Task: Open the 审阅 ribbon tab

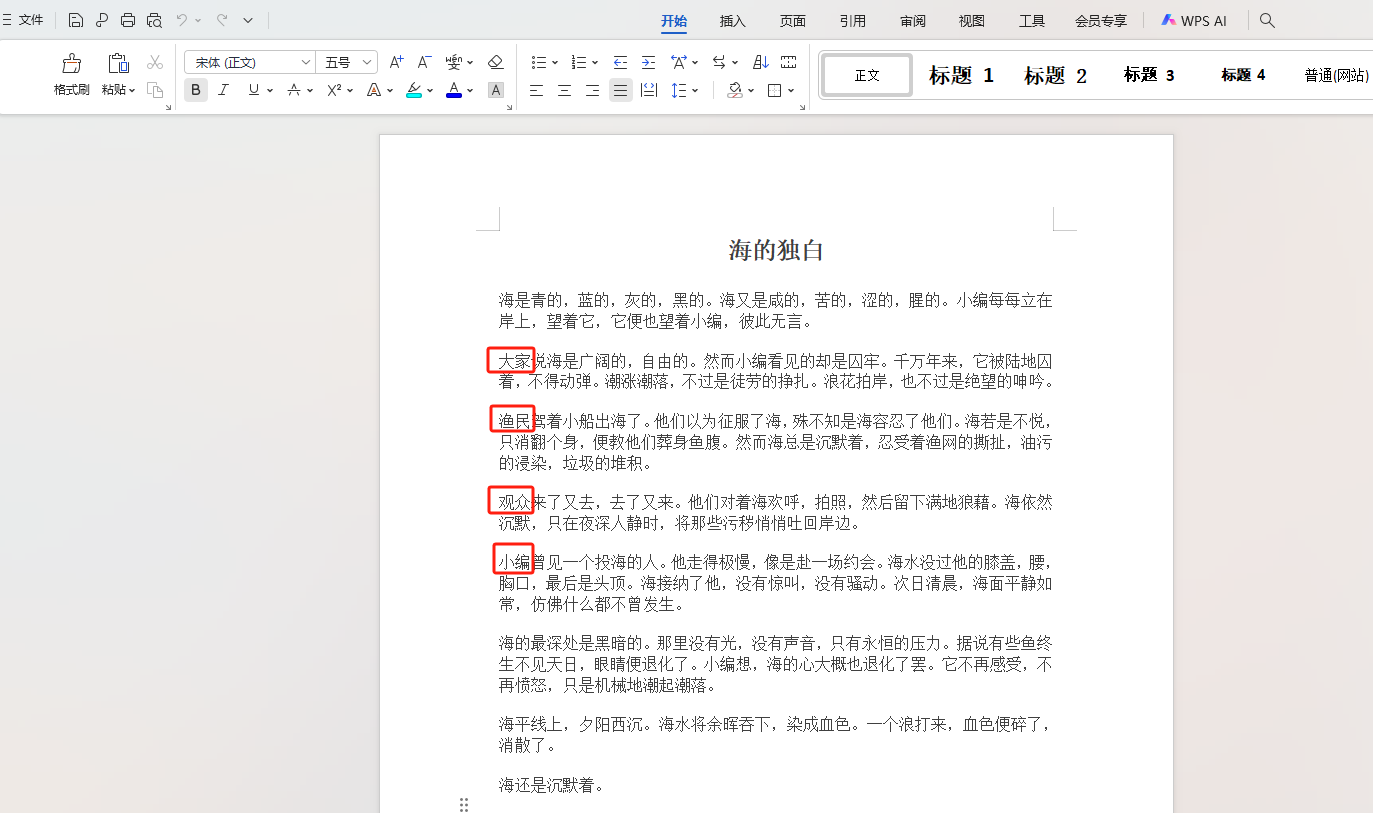Action: (911, 20)
